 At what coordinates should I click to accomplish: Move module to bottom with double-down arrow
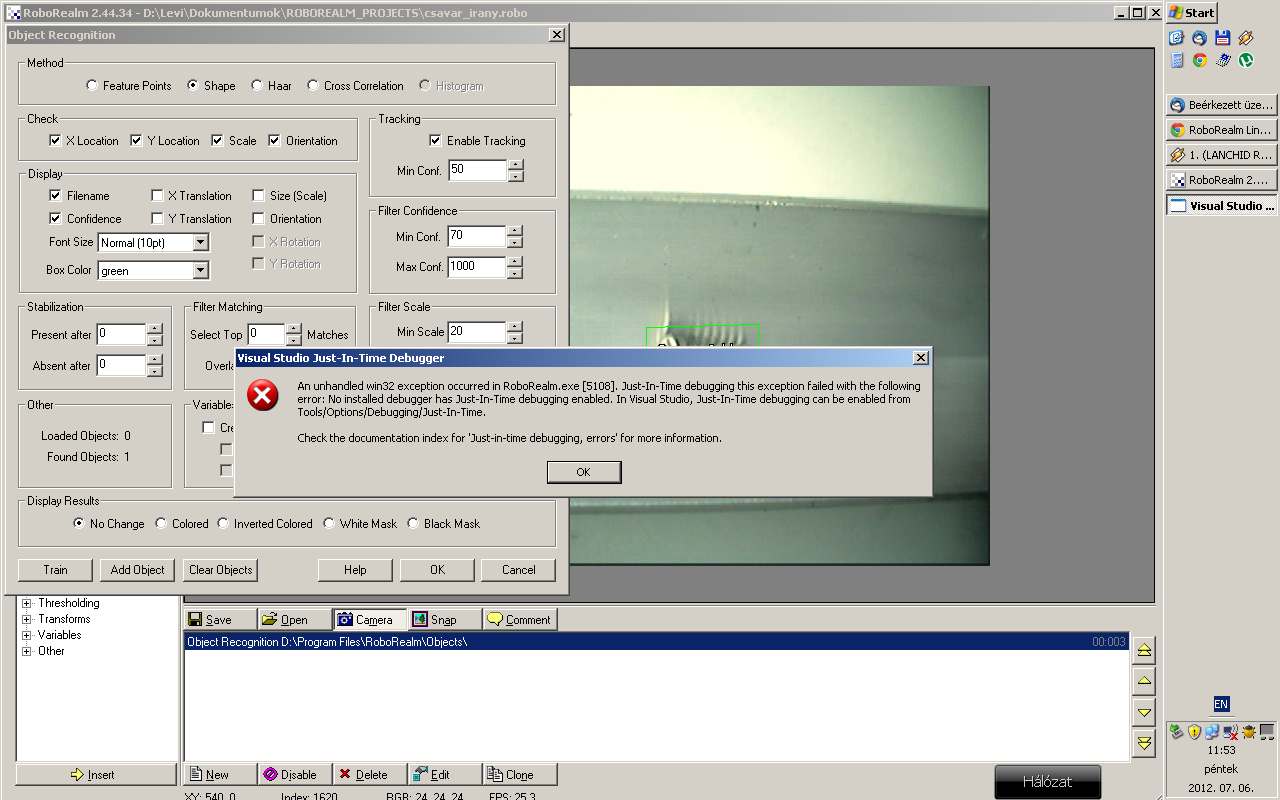pyautogui.click(x=1144, y=743)
